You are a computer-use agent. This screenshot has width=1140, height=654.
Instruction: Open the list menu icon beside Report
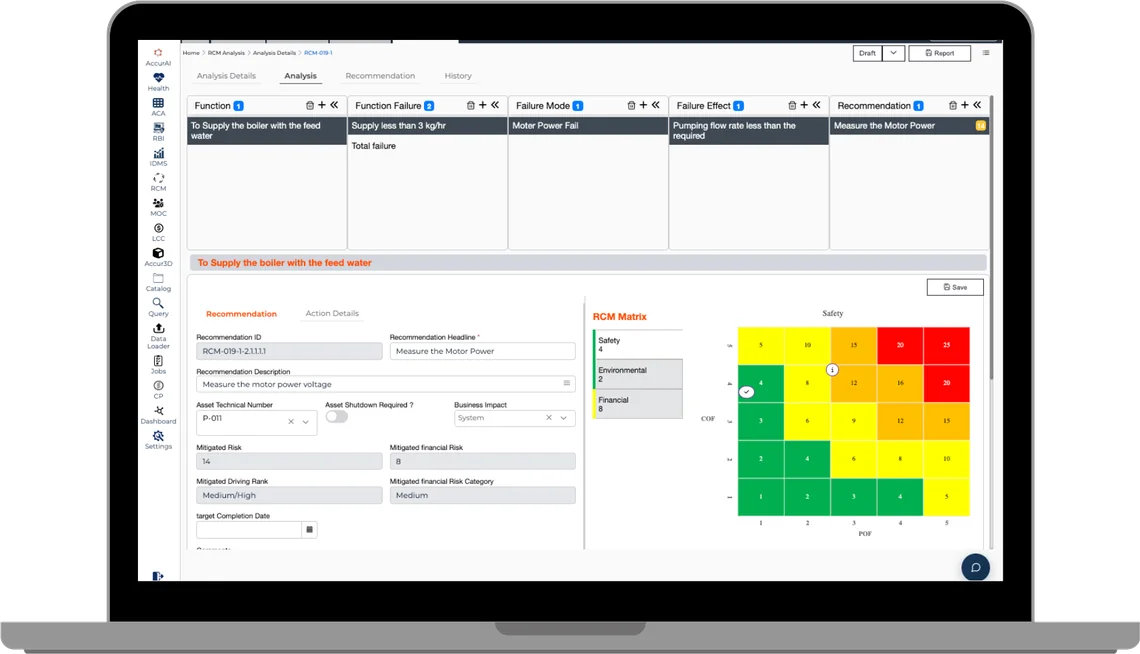(x=986, y=53)
